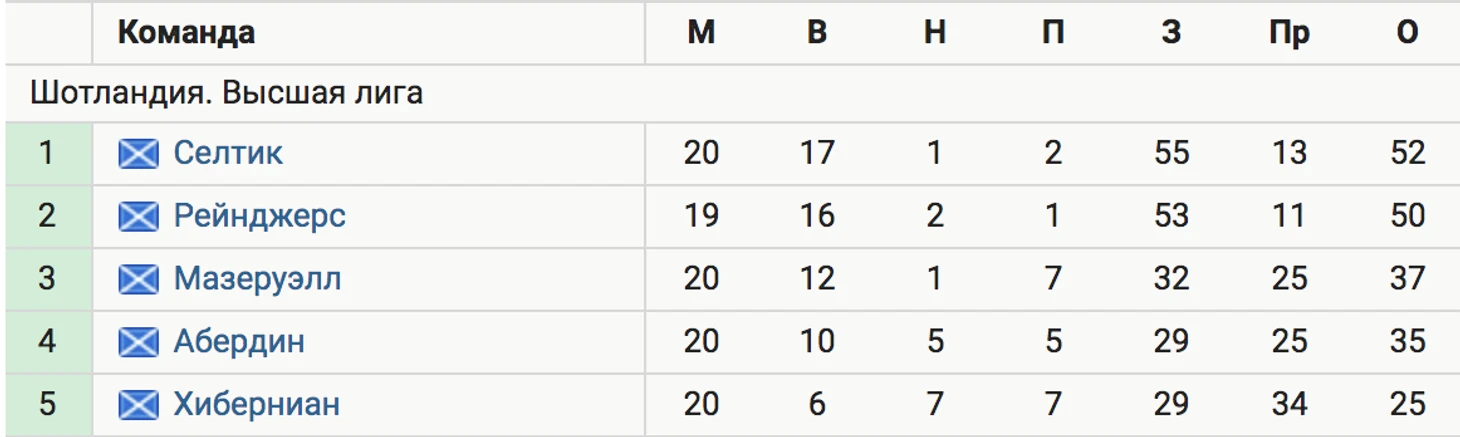The width and height of the screenshot is (1460, 437).
Task: Click the М matches column header
Action: (x=701, y=33)
